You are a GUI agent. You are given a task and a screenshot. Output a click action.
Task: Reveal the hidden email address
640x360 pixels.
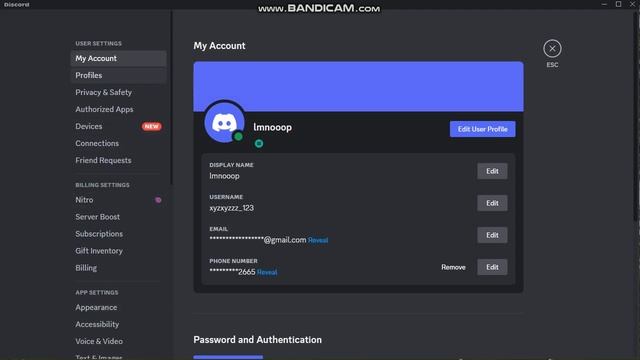coord(318,240)
